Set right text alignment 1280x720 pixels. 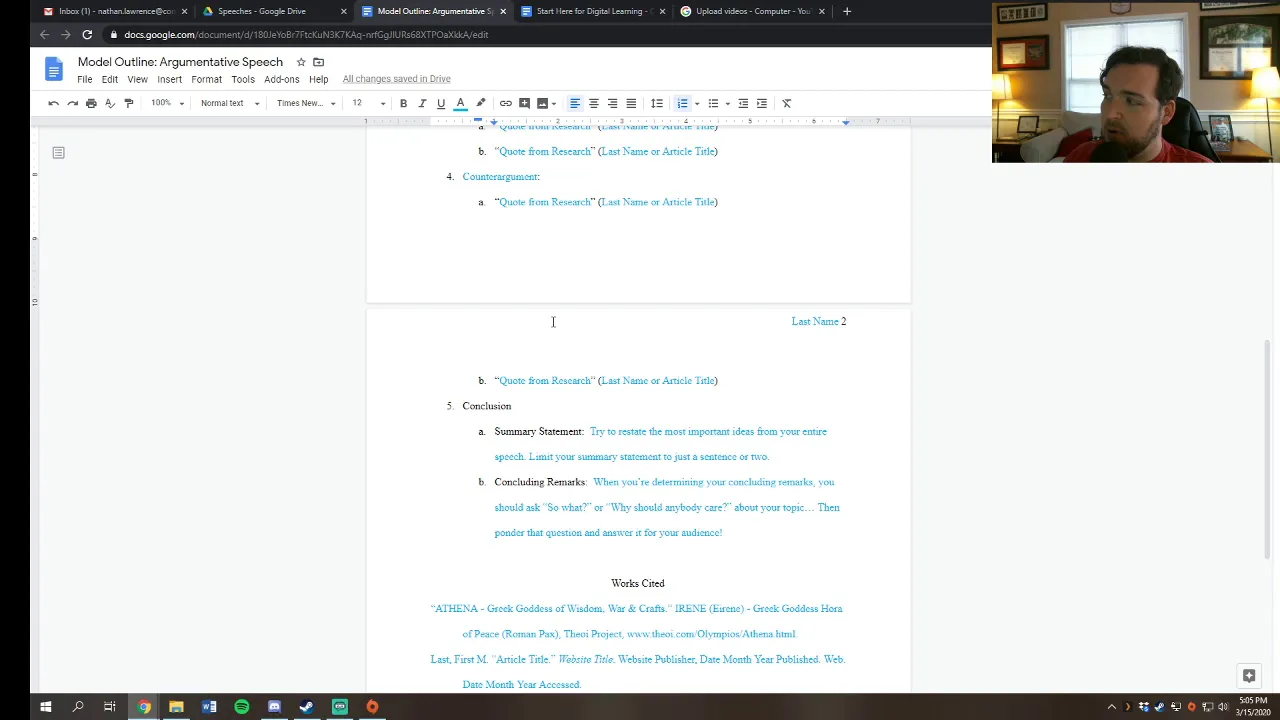pyautogui.click(x=612, y=103)
